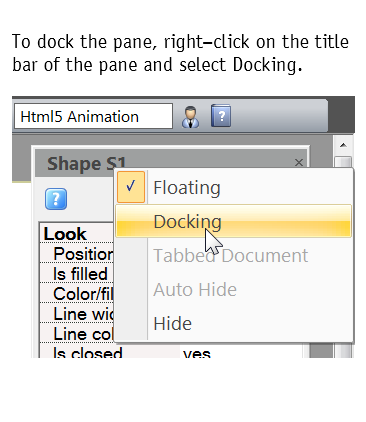Select Docking from the context menu

tap(233, 221)
